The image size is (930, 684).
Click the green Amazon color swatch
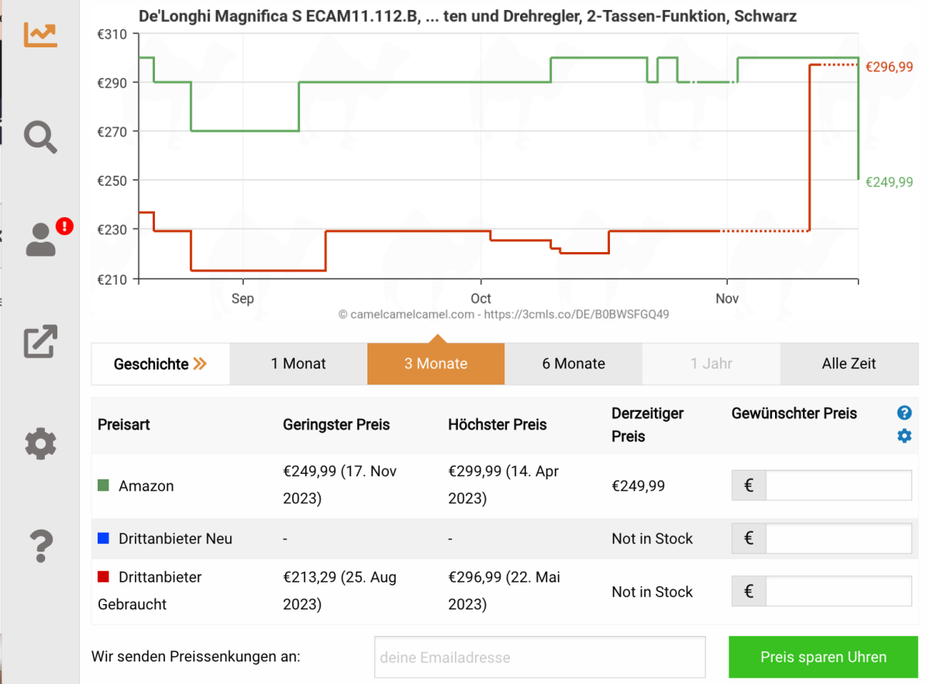coord(103,485)
